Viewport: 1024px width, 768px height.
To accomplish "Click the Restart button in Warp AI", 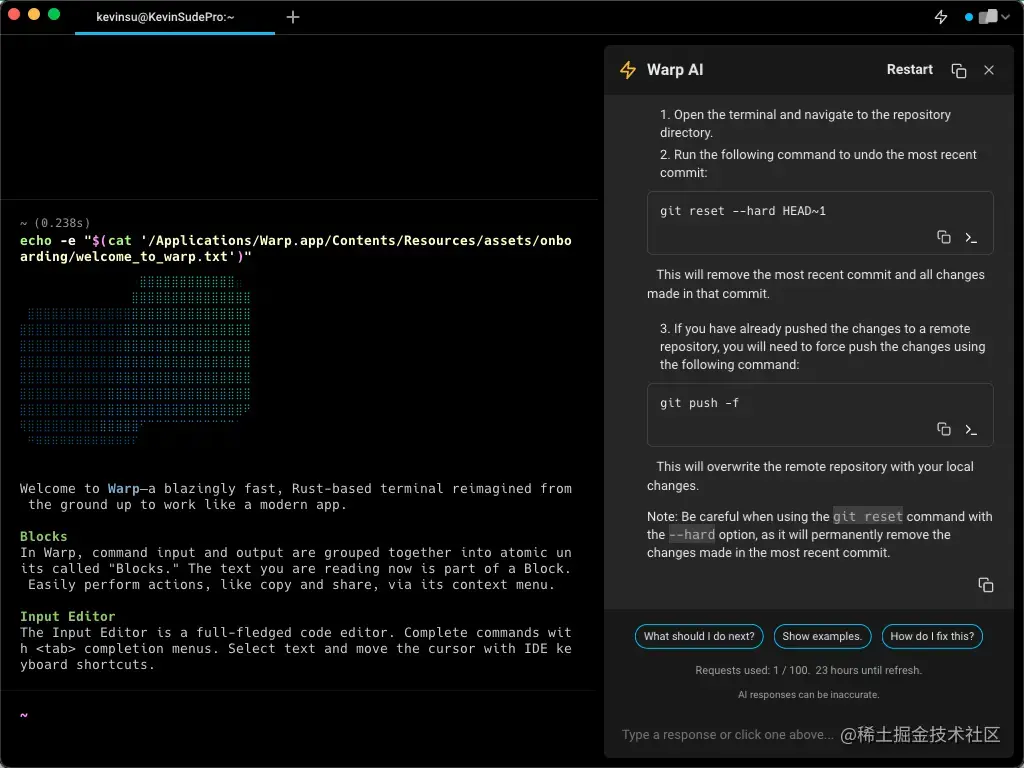I will (x=909, y=70).
